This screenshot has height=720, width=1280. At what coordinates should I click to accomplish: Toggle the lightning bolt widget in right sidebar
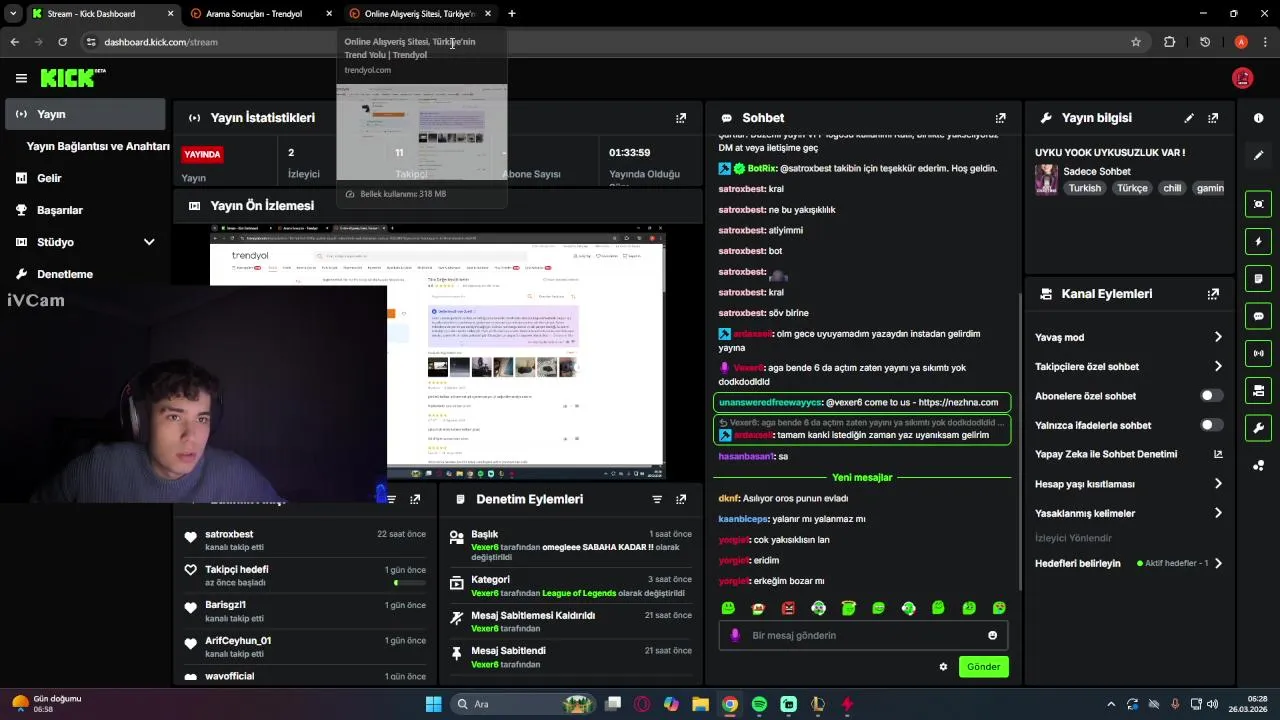(x=1258, y=241)
